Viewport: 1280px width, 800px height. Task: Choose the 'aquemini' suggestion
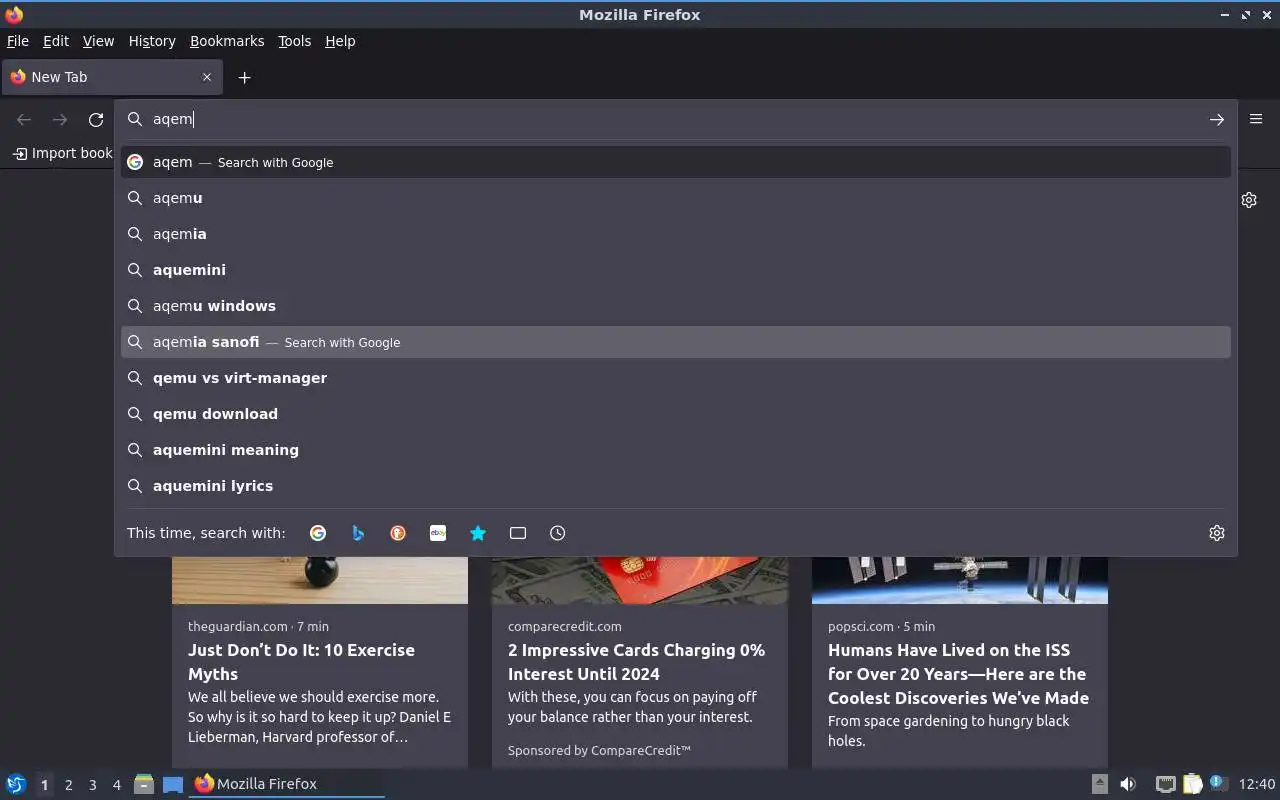click(676, 270)
